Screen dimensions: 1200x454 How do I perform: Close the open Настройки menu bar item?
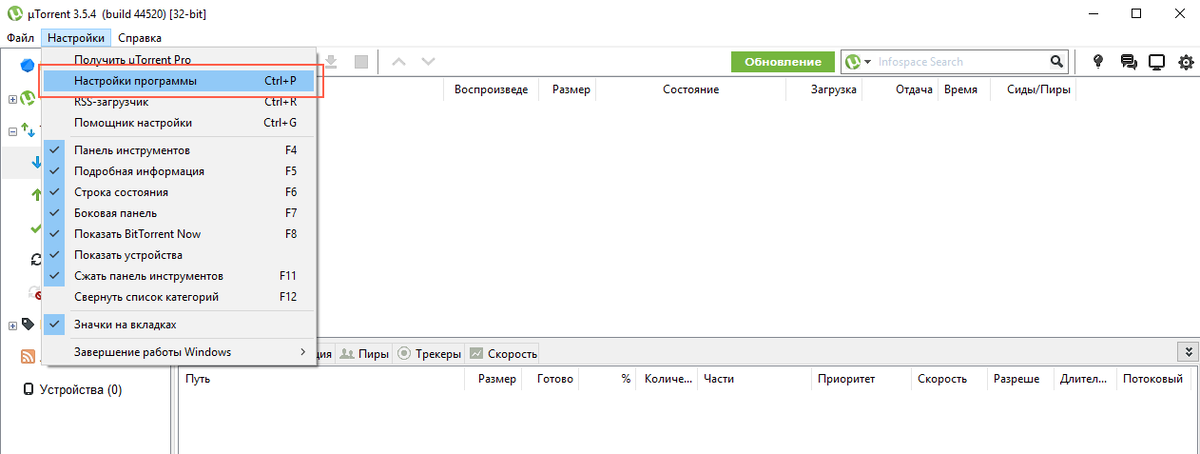coord(76,37)
